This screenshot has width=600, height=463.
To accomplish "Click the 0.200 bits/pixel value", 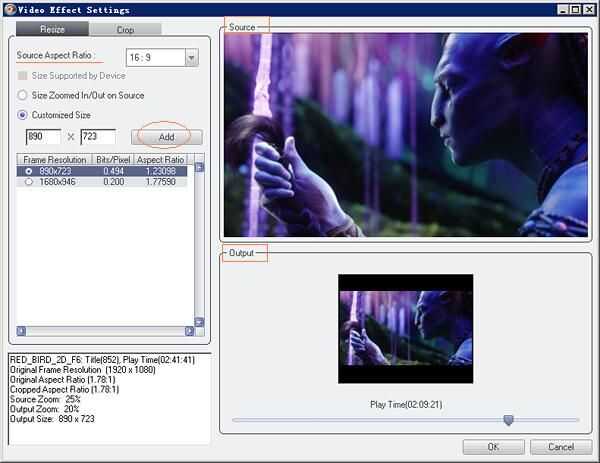I will click(x=113, y=182).
